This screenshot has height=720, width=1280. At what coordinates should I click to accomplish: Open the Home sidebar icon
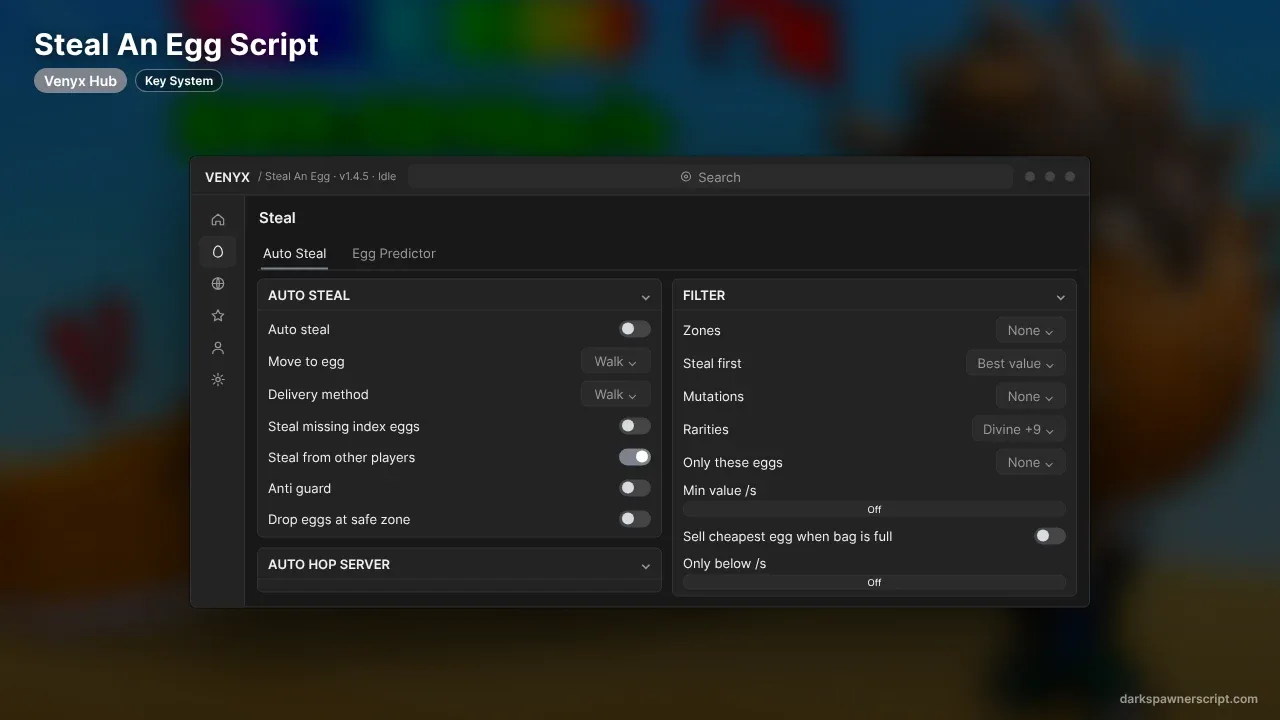[x=218, y=220]
